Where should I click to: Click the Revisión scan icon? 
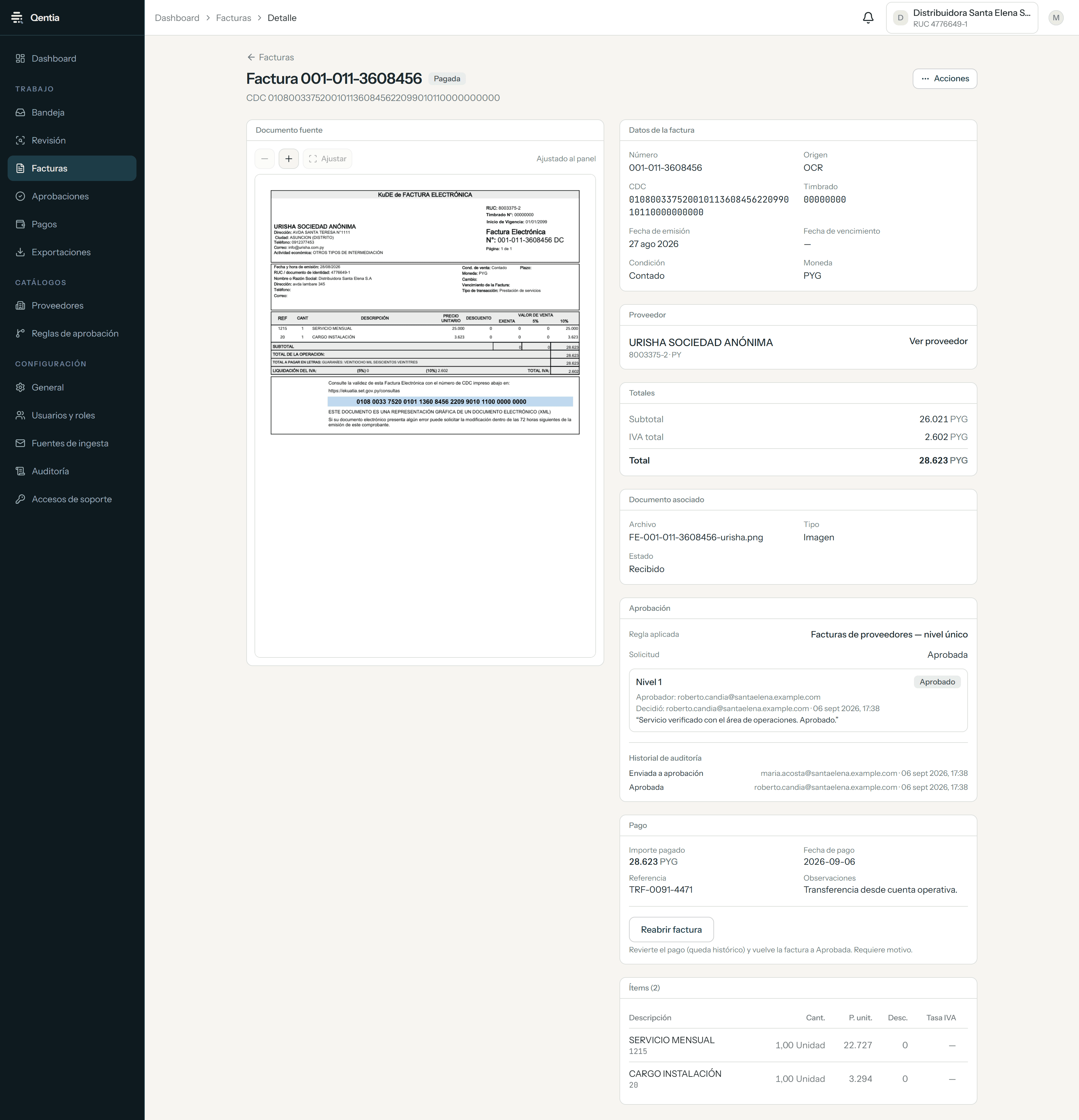(21, 141)
